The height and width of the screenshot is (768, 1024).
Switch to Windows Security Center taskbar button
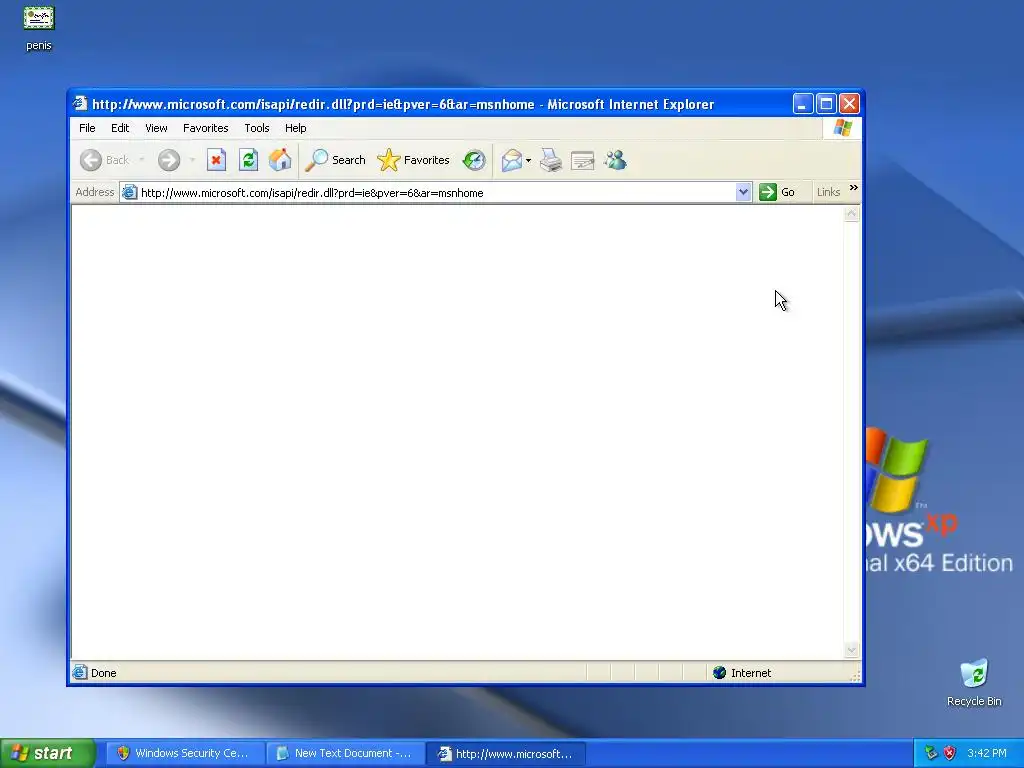pos(185,754)
